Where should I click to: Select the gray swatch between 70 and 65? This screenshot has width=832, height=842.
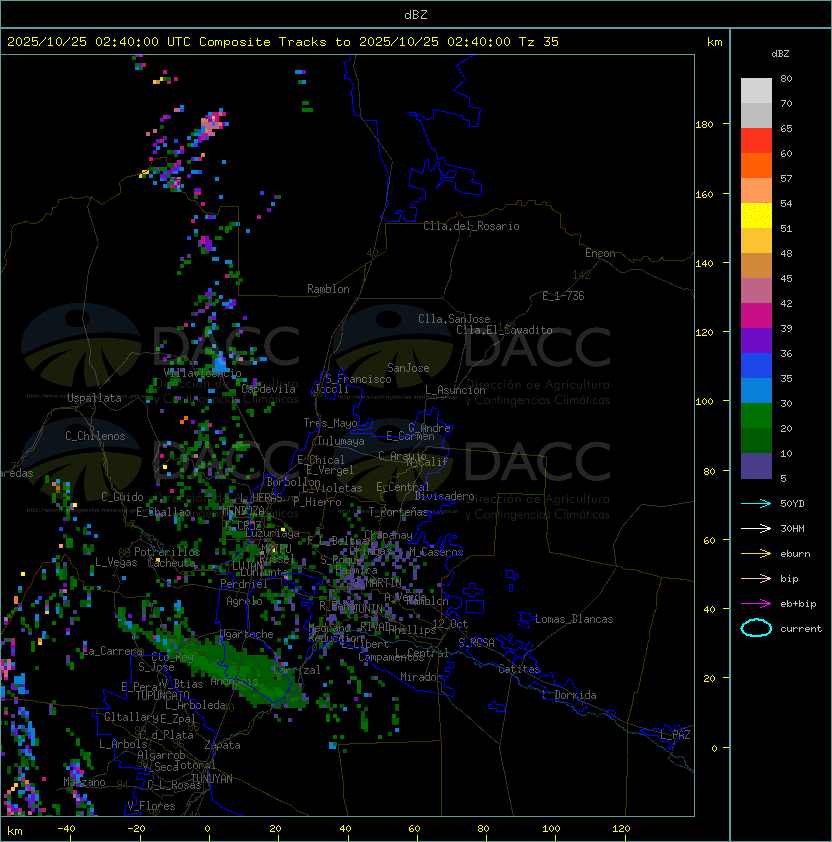pos(756,115)
